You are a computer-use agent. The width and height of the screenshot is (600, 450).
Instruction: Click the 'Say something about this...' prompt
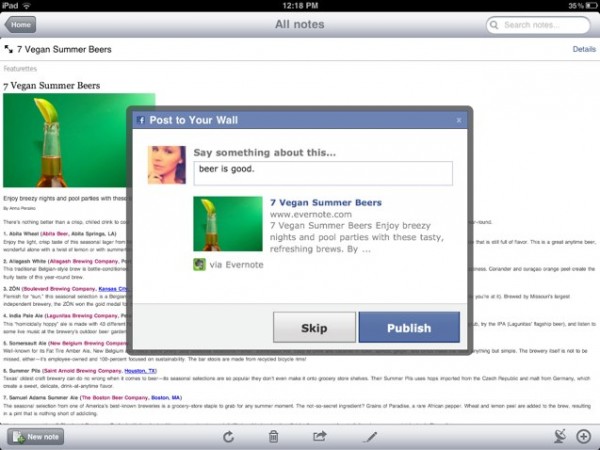coord(264,153)
